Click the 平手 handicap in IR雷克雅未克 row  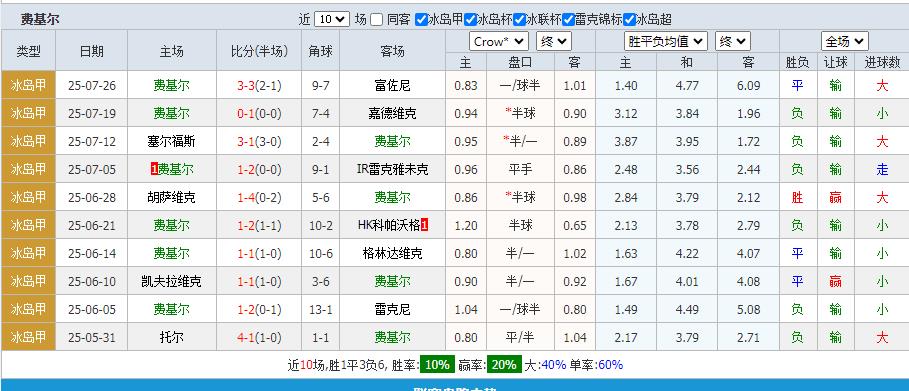520,169
